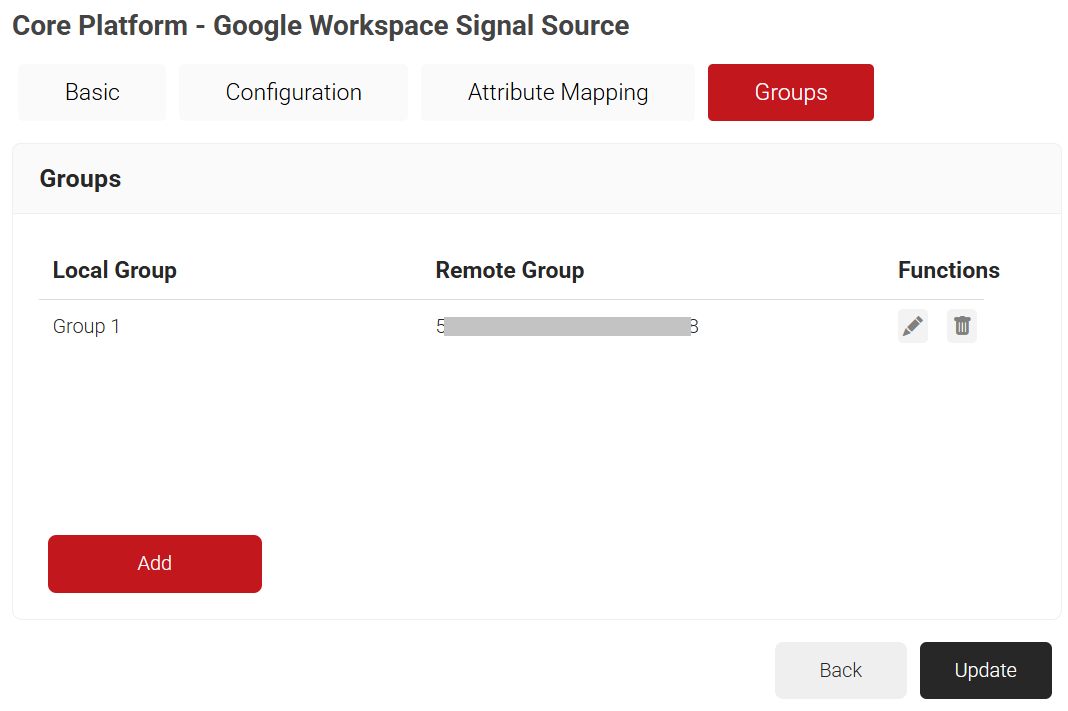Select the red Groups tab
This screenshot has height=711, width=1068.
pos(790,92)
